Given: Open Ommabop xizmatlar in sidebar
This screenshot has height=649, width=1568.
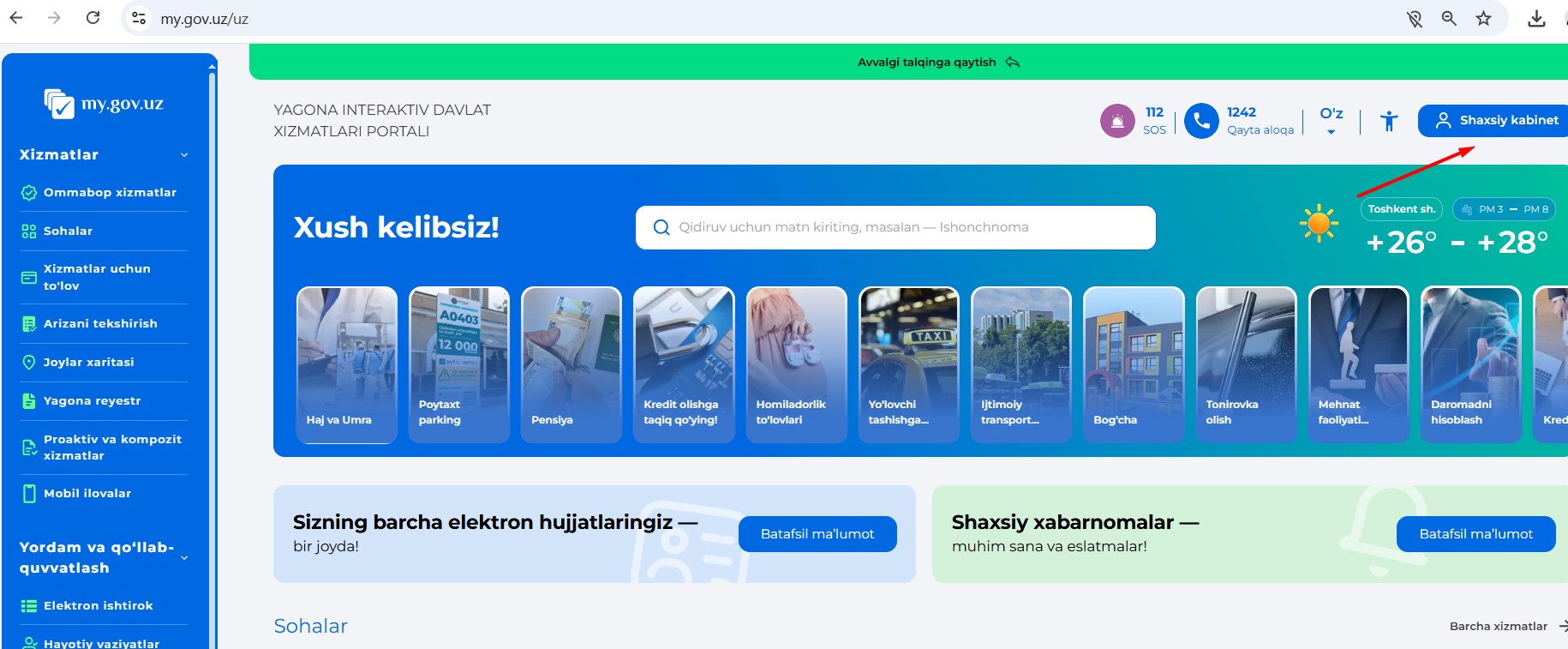Looking at the screenshot, I should [x=110, y=193].
